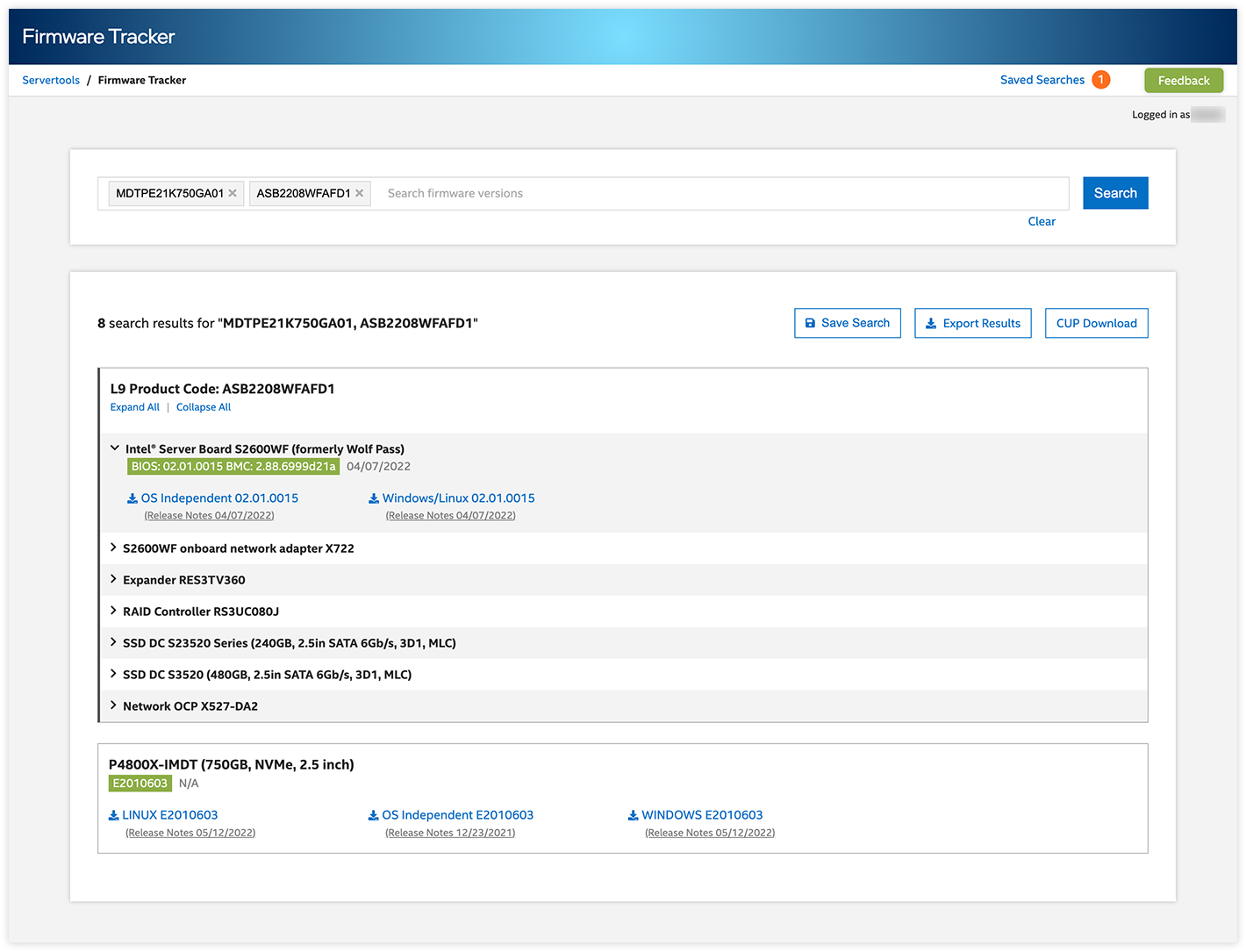
Task: Click the date 04/07/2022 beside the BIOS badge
Action: [x=378, y=467]
